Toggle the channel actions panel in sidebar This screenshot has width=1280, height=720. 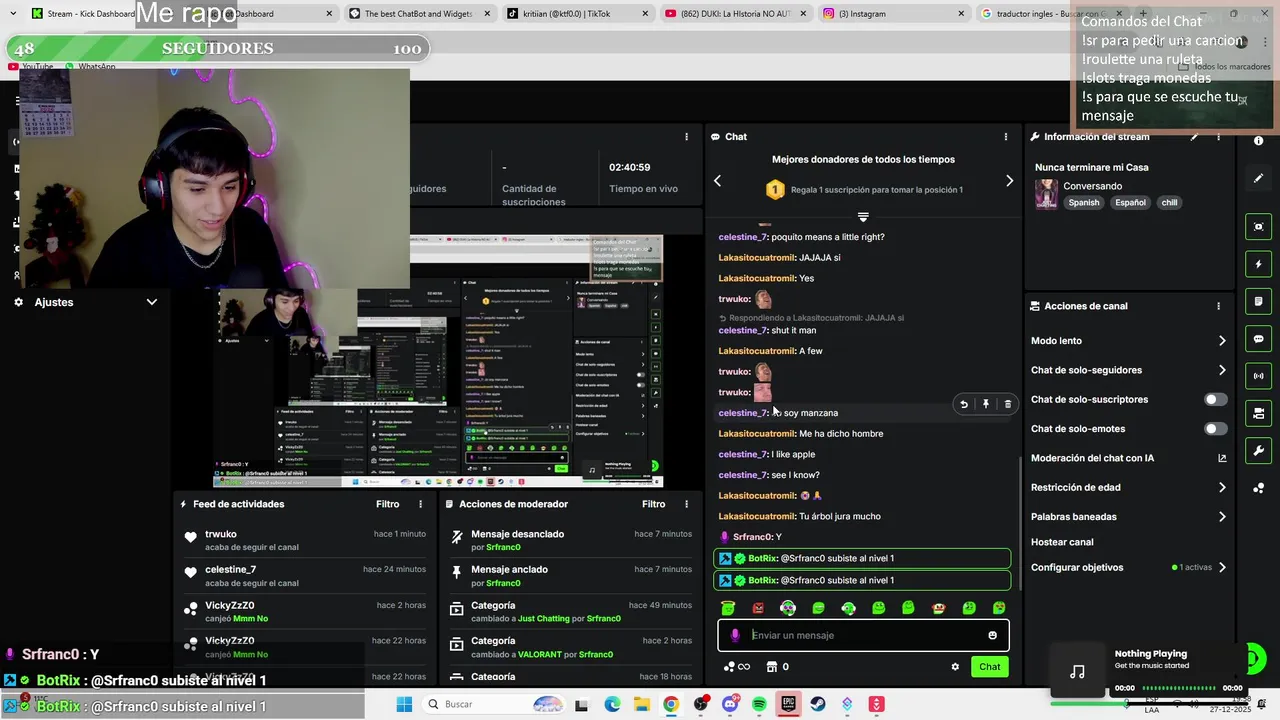point(1259,413)
